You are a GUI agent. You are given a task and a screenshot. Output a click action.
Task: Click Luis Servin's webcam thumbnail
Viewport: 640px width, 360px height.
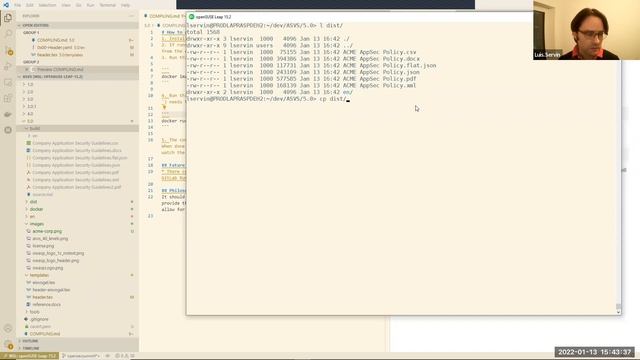587,30
